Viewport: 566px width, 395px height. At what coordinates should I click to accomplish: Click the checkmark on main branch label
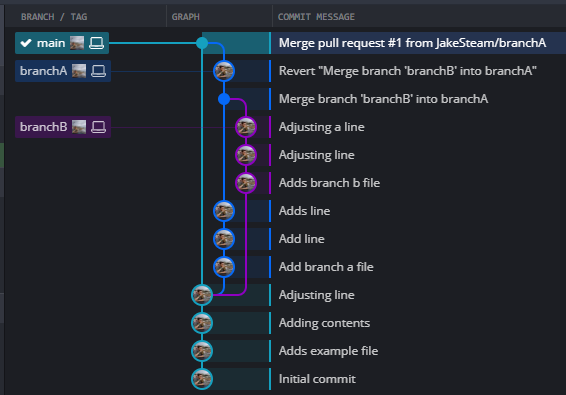[x=26, y=43]
